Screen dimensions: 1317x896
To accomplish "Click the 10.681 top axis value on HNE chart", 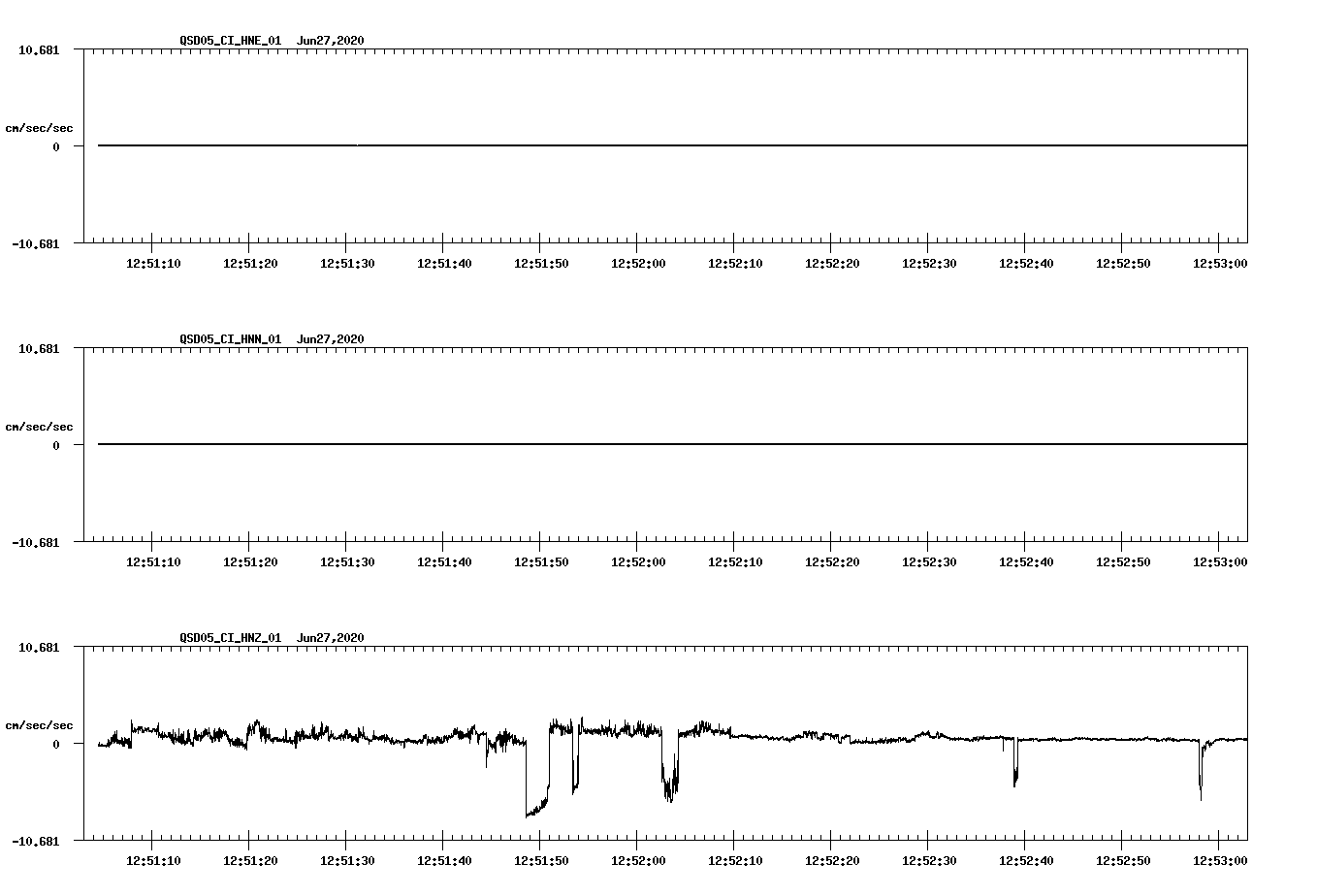I will (x=39, y=49).
